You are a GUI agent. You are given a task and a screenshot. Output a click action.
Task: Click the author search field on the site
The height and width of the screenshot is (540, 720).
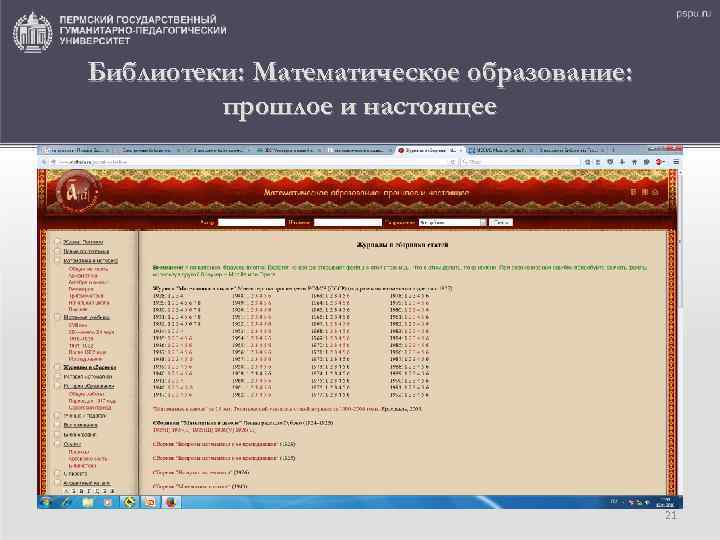point(251,222)
